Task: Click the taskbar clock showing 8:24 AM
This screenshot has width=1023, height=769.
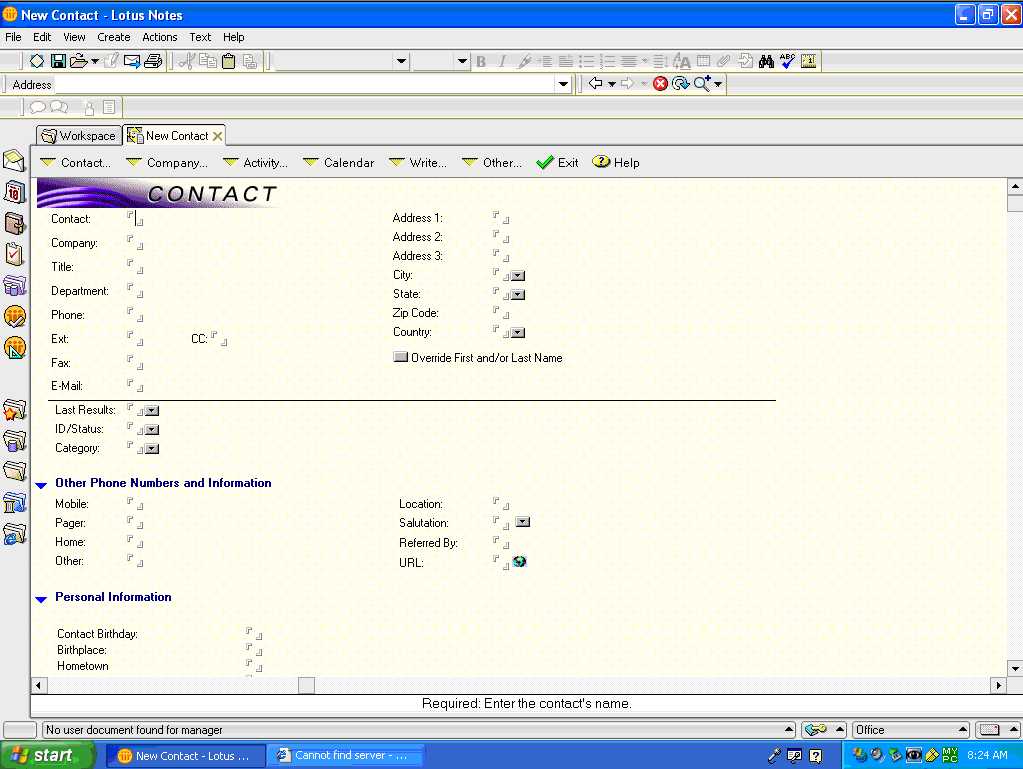Action: tap(987, 755)
